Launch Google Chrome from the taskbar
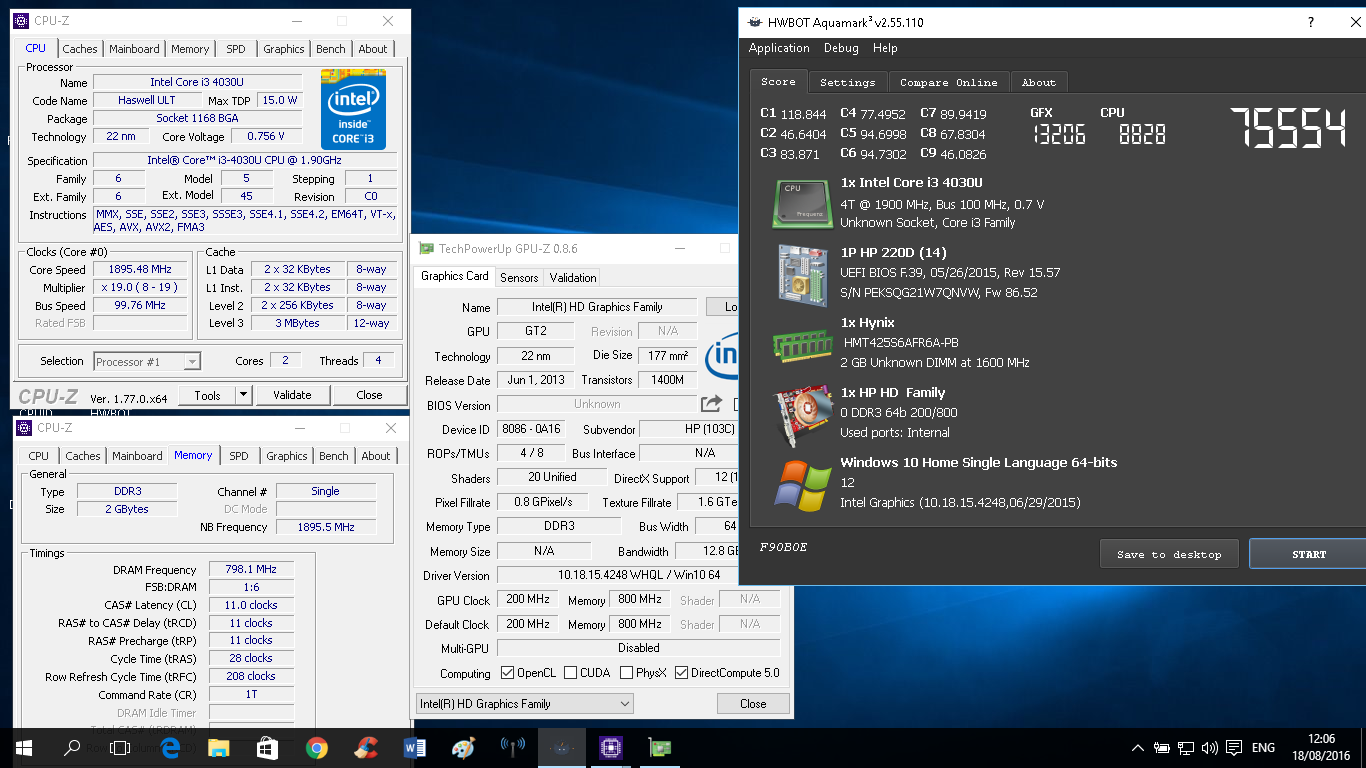The width and height of the screenshot is (1366, 768). (x=316, y=747)
